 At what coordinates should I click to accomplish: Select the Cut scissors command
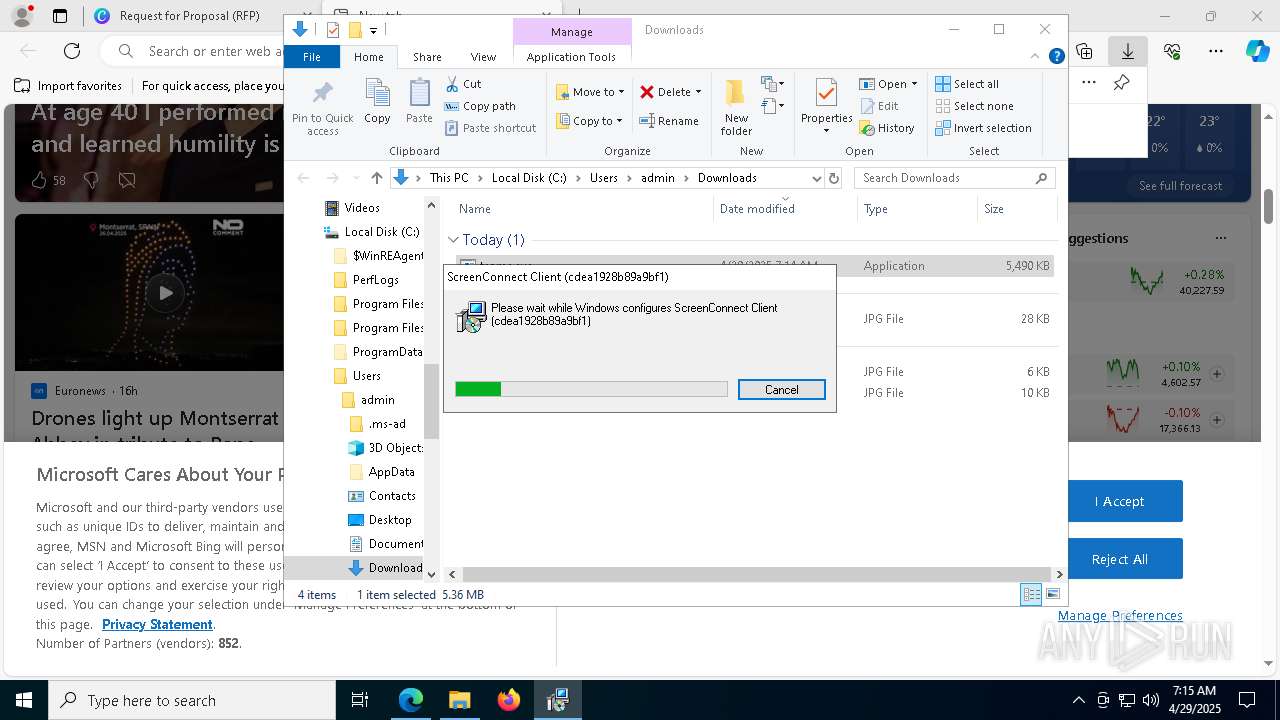tap(463, 84)
